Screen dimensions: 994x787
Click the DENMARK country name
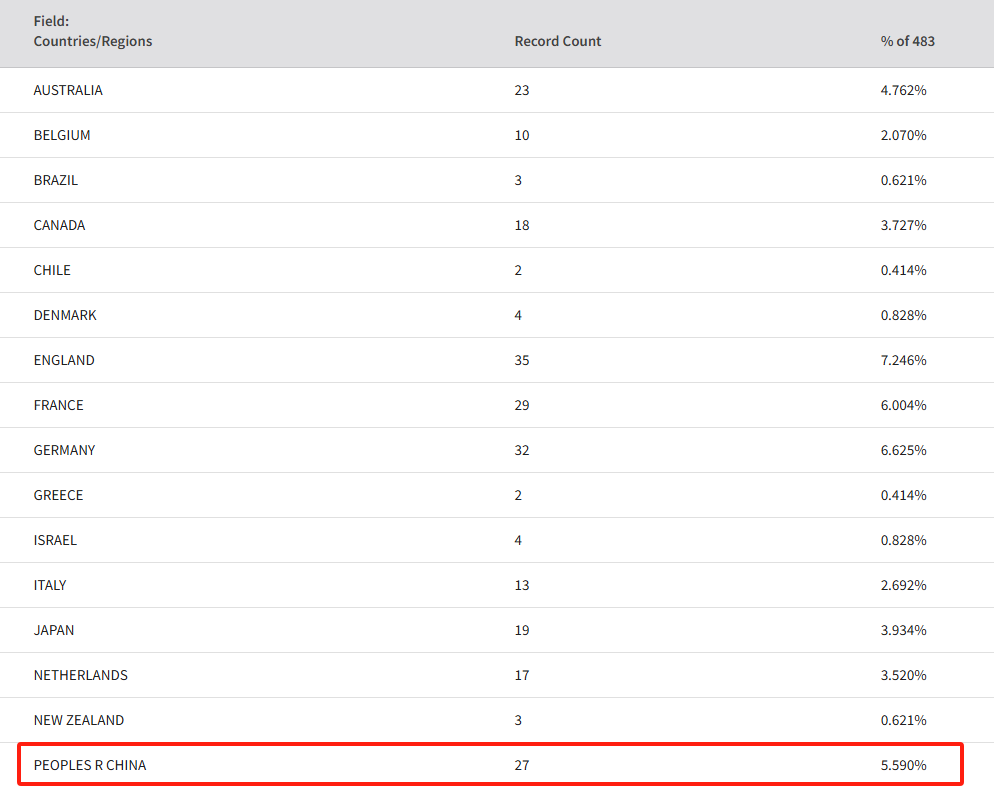point(65,315)
